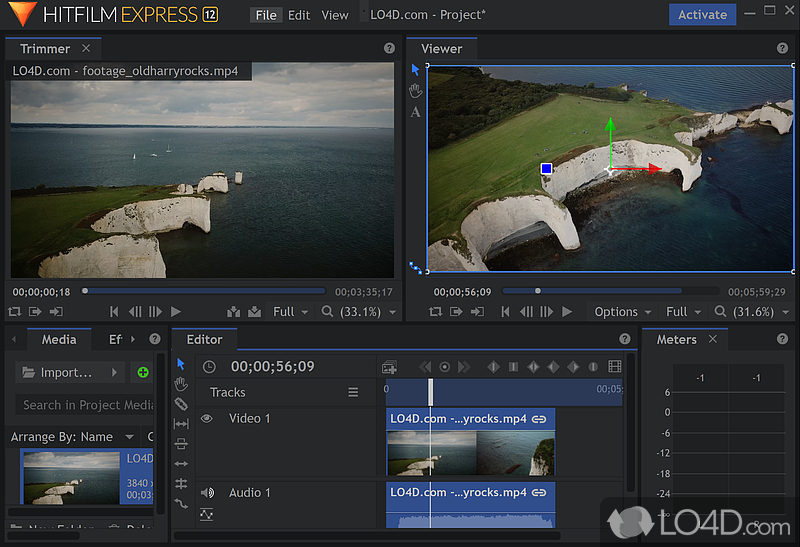800x547 pixels.
Task: Mute the Audio 1 track
Action: point(207,493)
